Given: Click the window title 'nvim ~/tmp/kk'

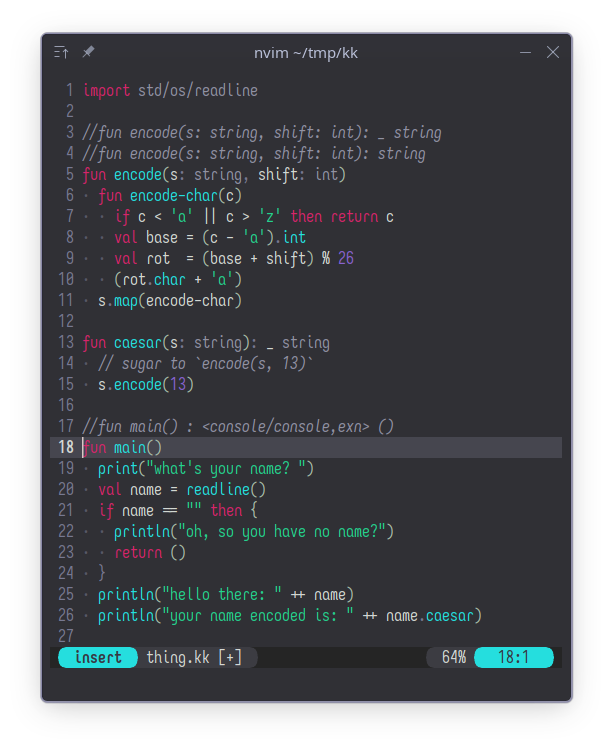Looking at the screenshot, I should click(306, 53).
